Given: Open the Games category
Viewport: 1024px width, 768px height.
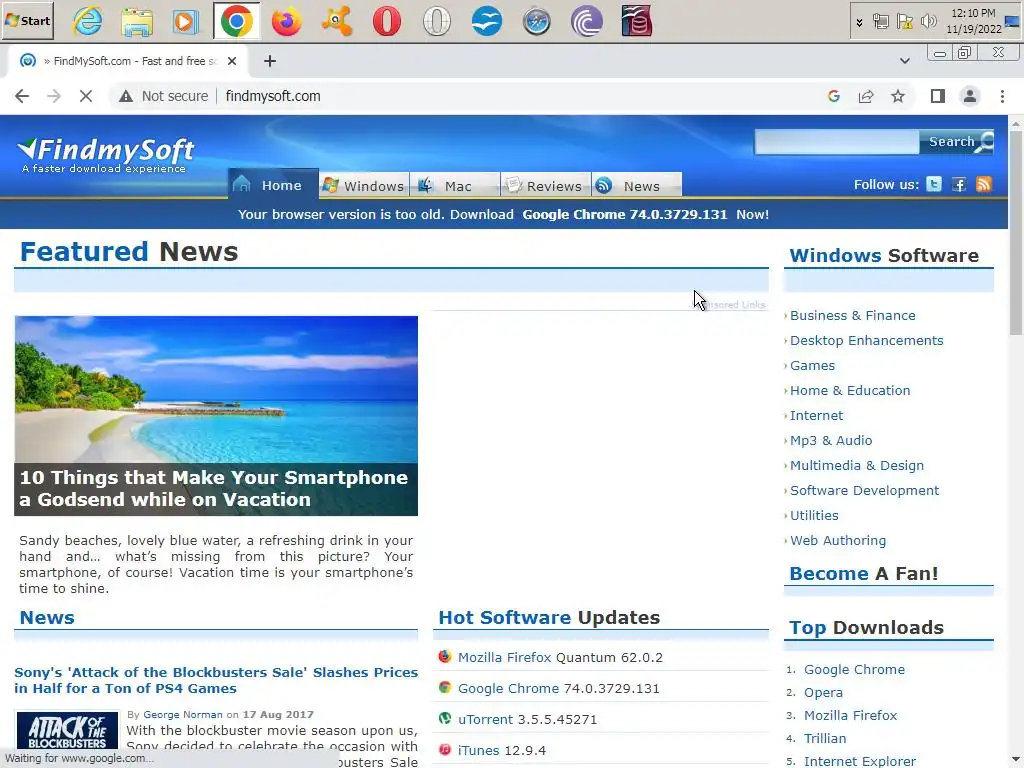Looking at the screenshot, I should [x=812, y=365].
